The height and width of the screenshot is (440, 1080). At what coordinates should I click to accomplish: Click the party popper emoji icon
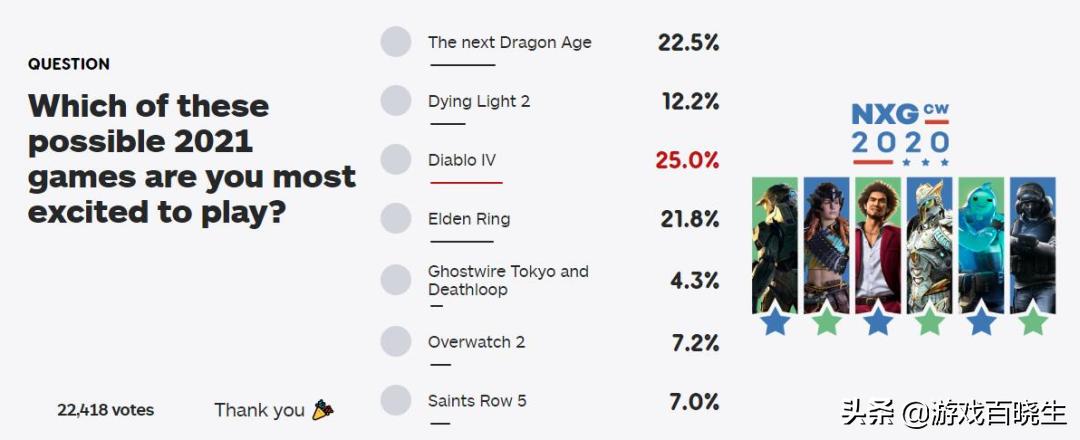point(322,409)
